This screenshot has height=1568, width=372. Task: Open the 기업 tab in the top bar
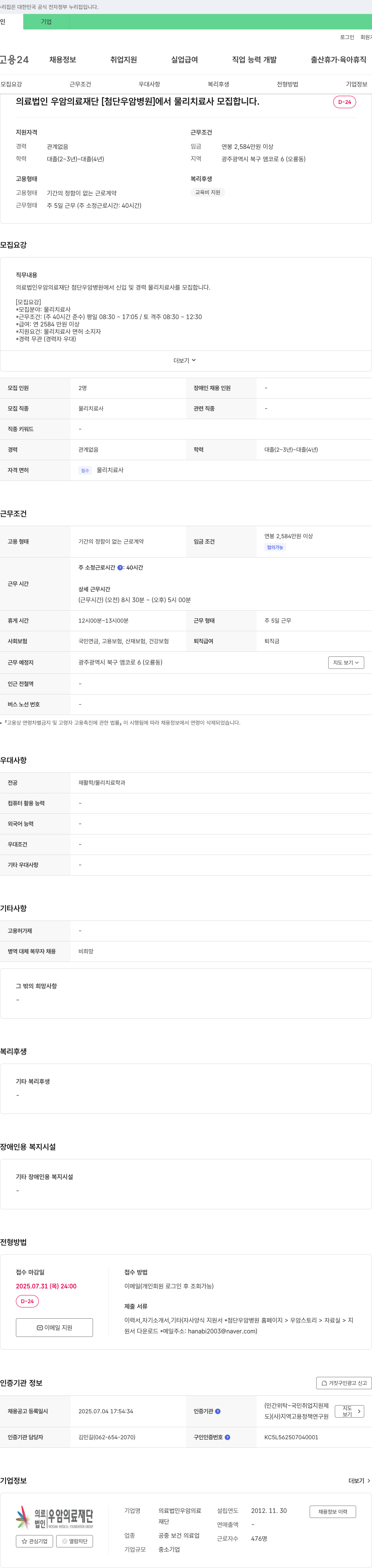click(46, 22)
